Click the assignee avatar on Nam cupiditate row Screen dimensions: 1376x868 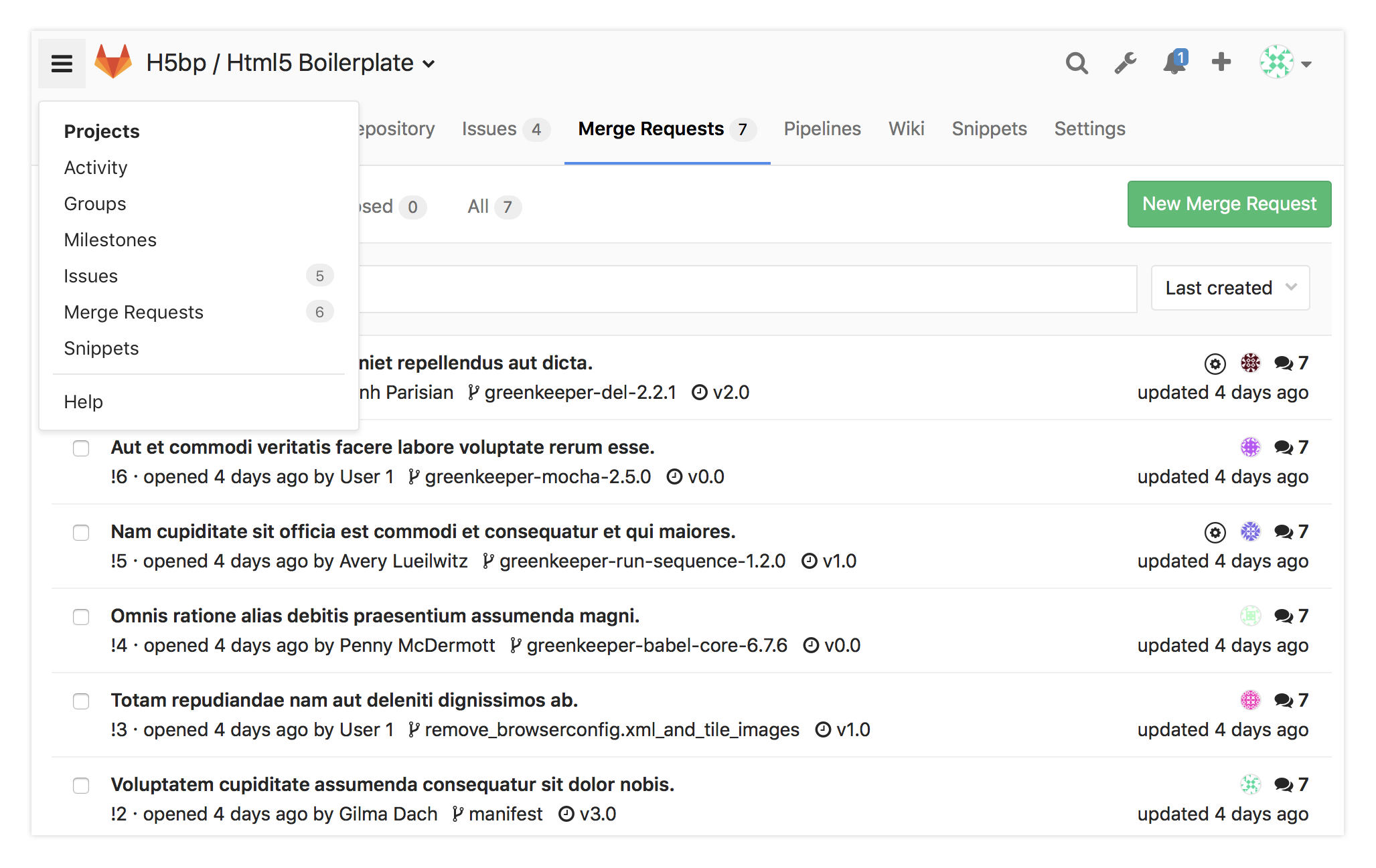[1250, 531]
